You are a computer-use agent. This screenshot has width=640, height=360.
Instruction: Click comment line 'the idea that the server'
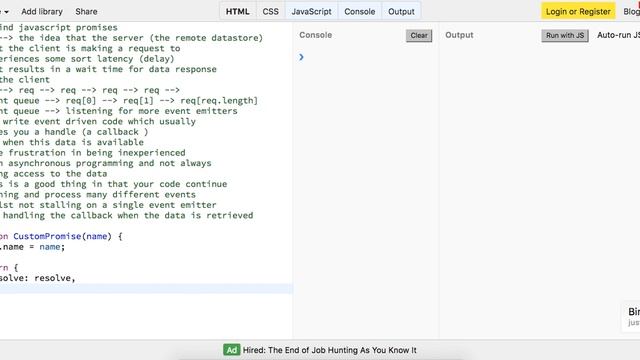(131, 38)
